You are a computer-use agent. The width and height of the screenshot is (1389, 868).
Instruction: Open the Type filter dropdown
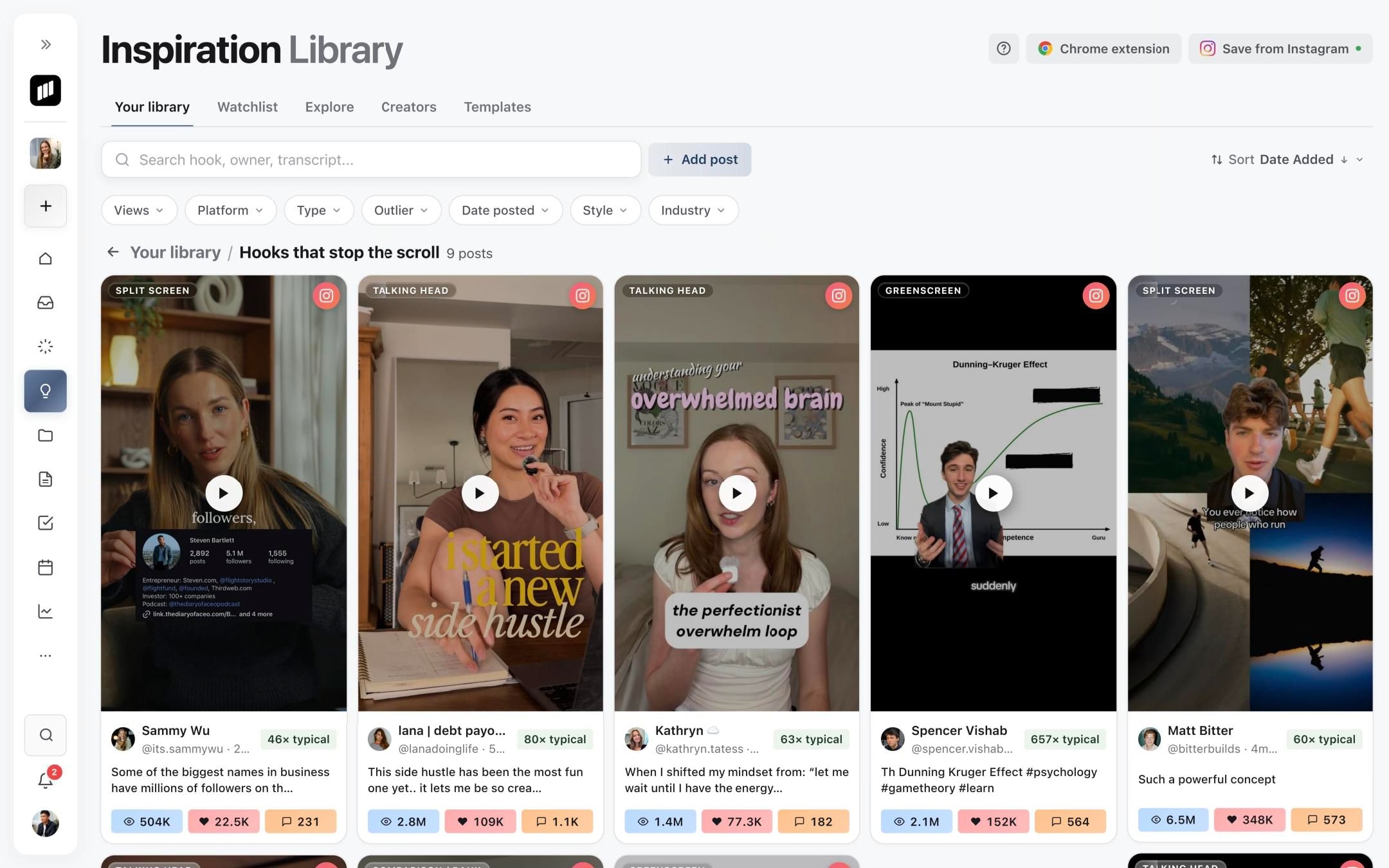[319, 210]
